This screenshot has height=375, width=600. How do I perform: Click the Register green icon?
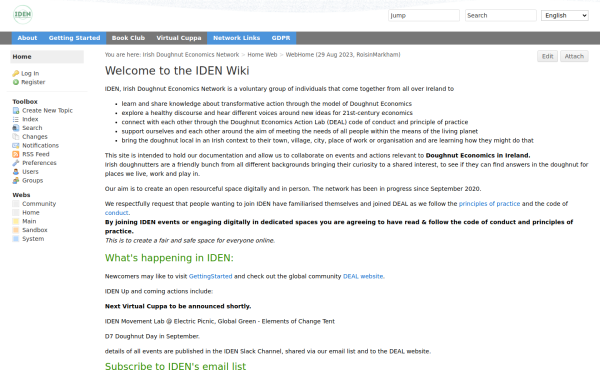click(16, 82)
